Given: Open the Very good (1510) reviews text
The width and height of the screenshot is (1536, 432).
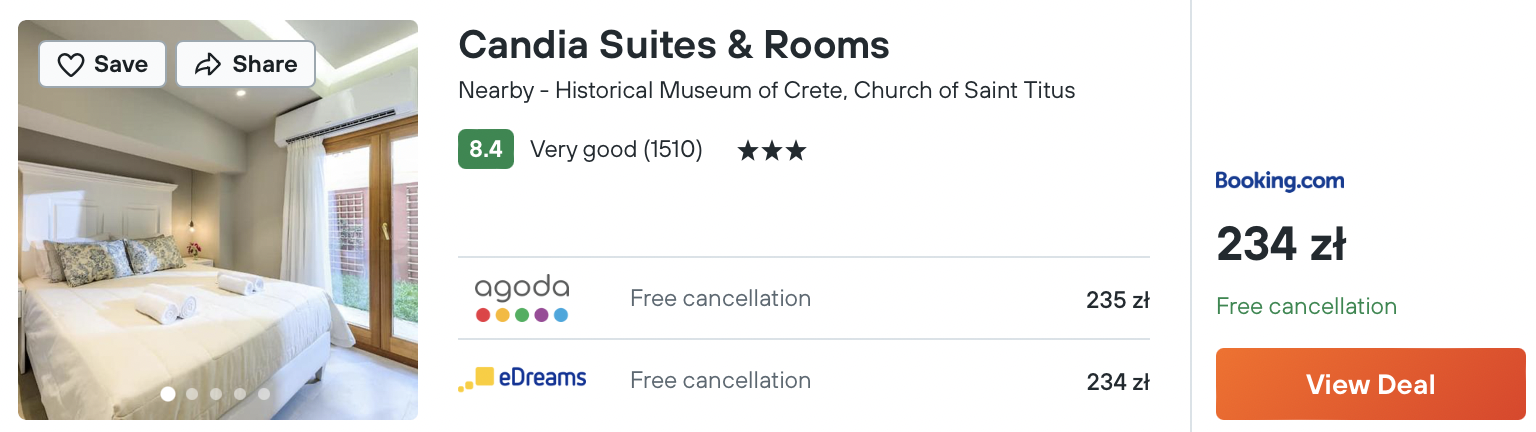Looking at the screenshot, I should point(616,150).
